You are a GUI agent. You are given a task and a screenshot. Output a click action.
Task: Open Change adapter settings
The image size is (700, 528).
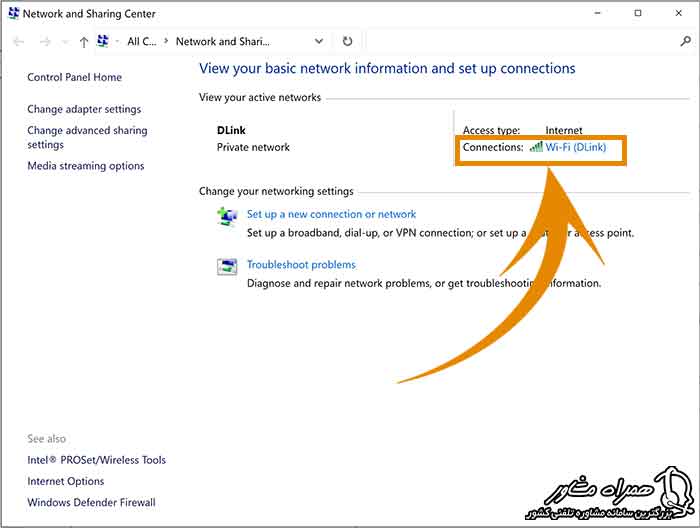pyautogui.click(x=84, y=109)
